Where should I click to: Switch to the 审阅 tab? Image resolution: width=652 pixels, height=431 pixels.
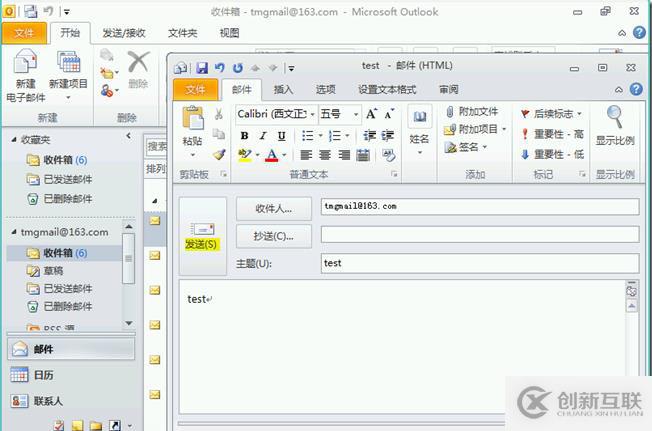tap(449, 89)
